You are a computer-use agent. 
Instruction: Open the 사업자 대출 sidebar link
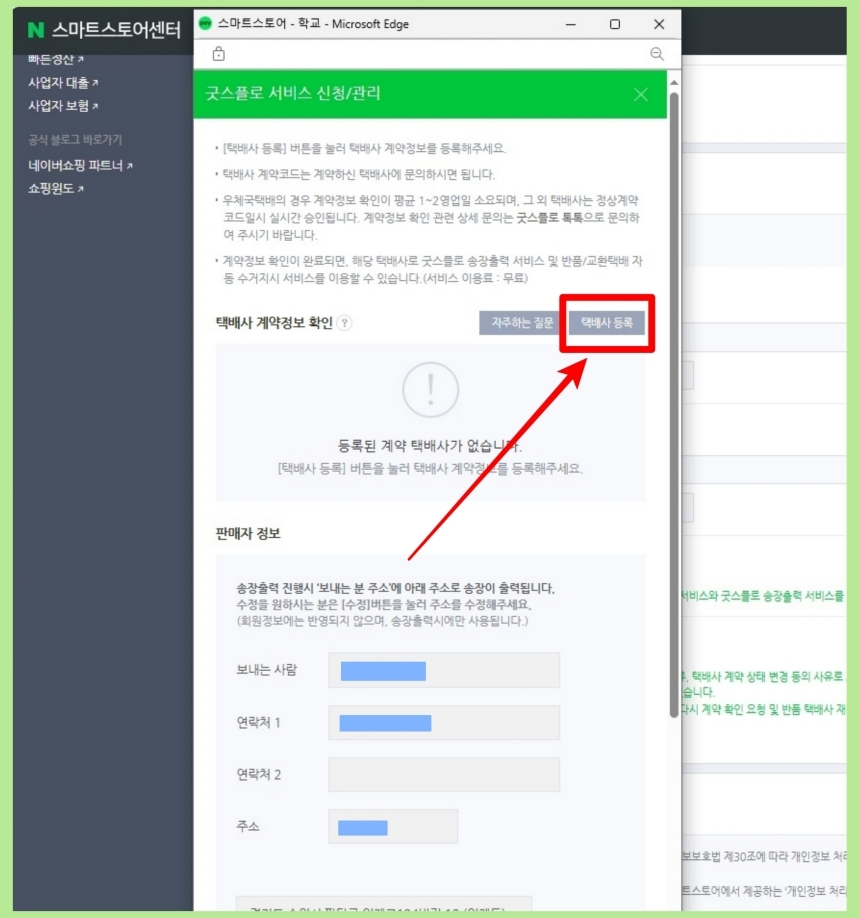tap(63, 83)
